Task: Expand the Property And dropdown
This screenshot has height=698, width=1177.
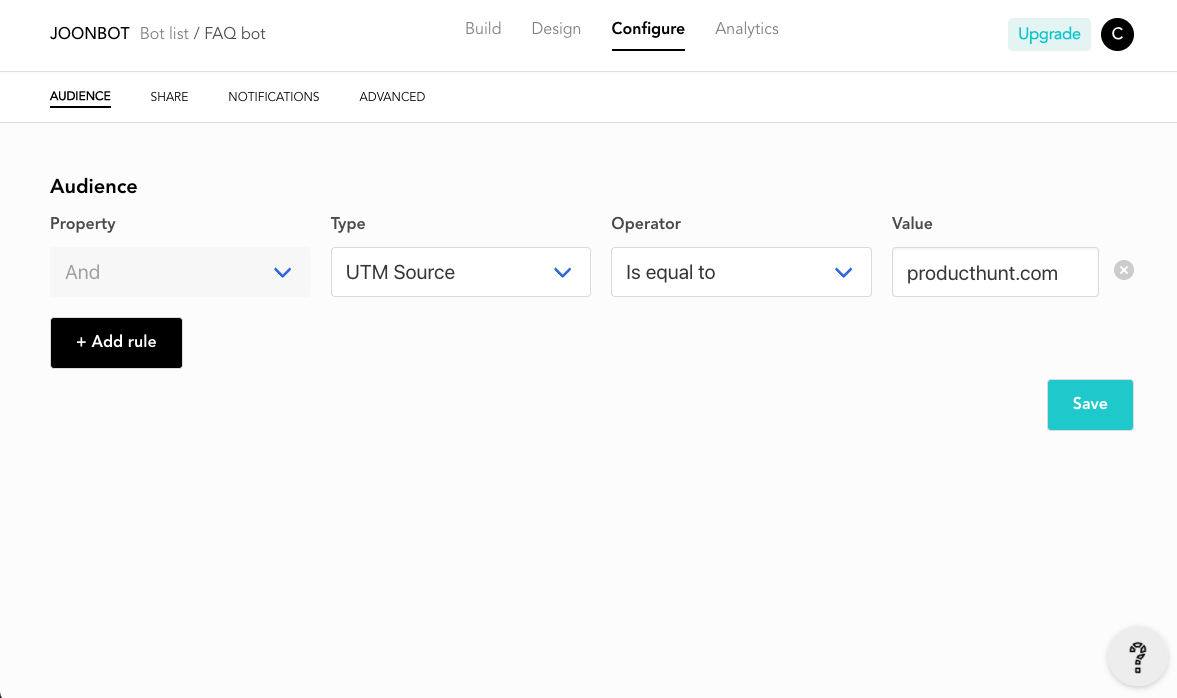Action: coord(180,272)
